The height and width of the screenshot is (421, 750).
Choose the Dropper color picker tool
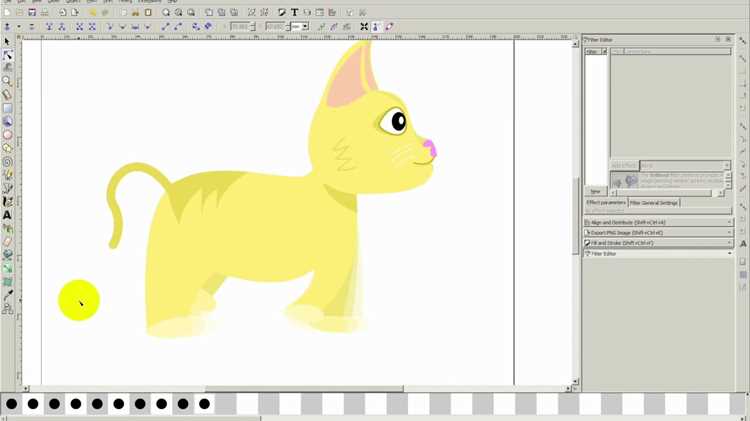point(7,296)
